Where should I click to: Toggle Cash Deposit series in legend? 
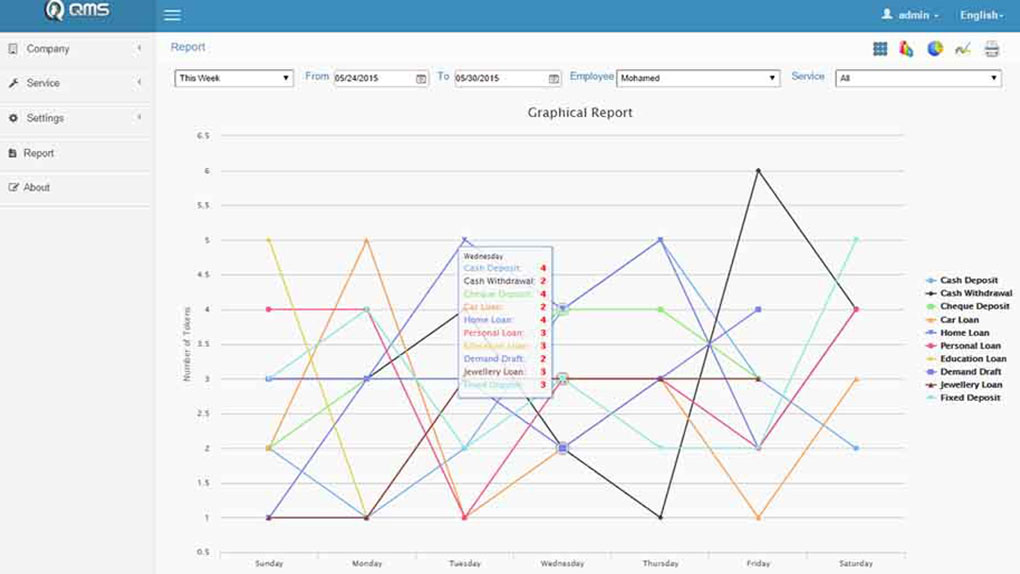(961, 280)
